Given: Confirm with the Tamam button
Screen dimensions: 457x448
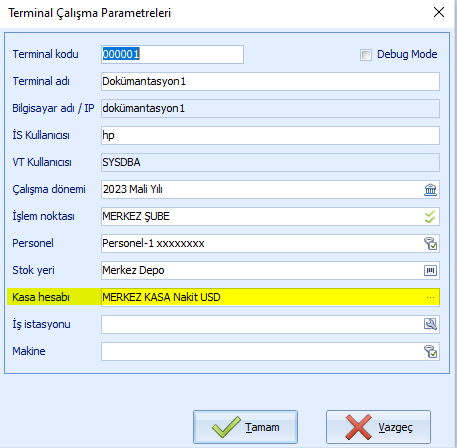Looking at the screenshot, I should (x=245, y=427).
